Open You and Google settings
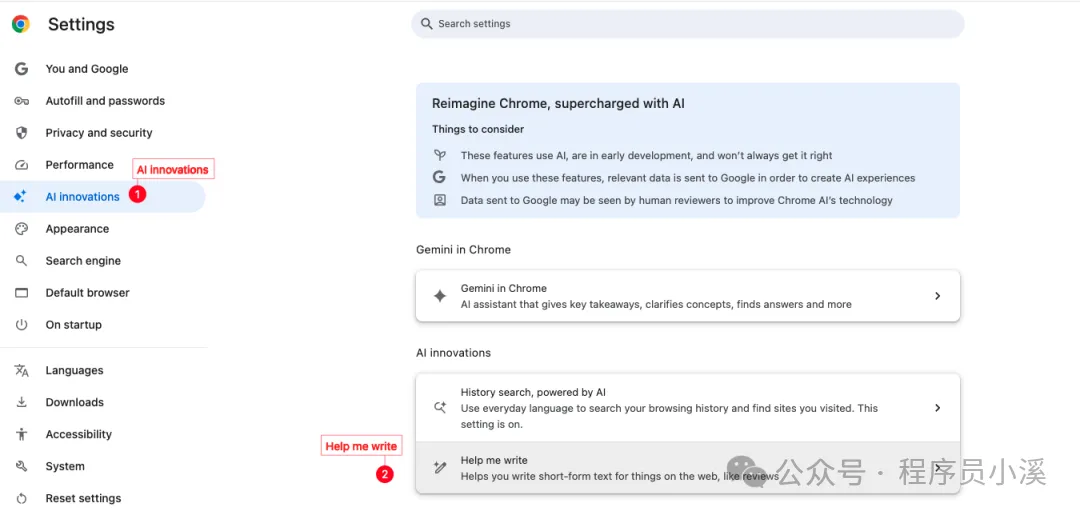This screenshot has height=515, width=1080. click(87, 69)
